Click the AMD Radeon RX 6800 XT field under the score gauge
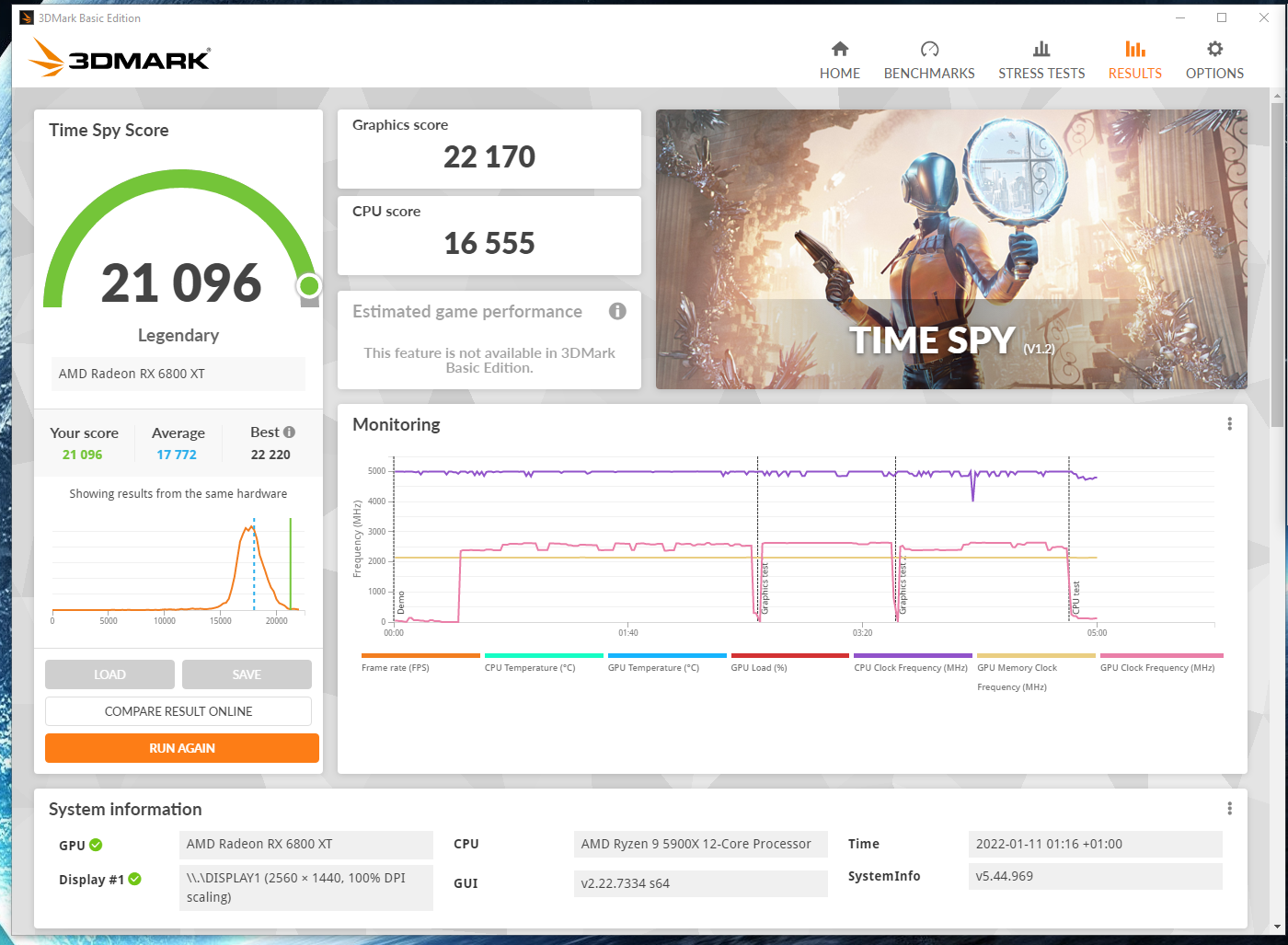 point(178,374)
